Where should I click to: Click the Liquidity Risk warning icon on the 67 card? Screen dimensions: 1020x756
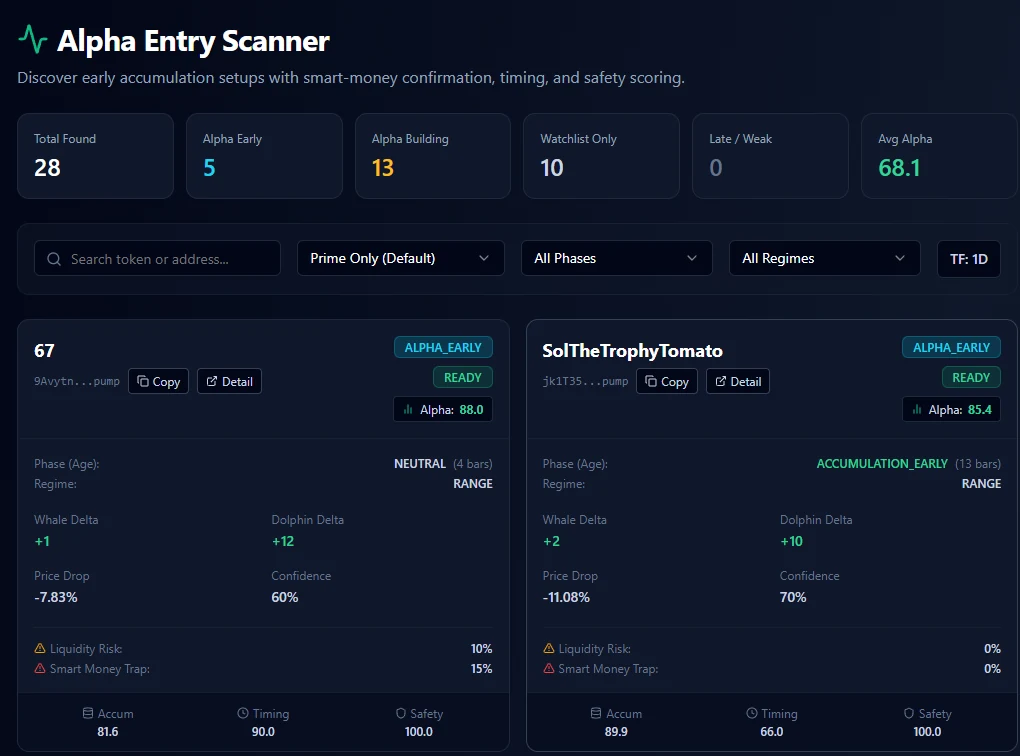(x=40, y=649)
